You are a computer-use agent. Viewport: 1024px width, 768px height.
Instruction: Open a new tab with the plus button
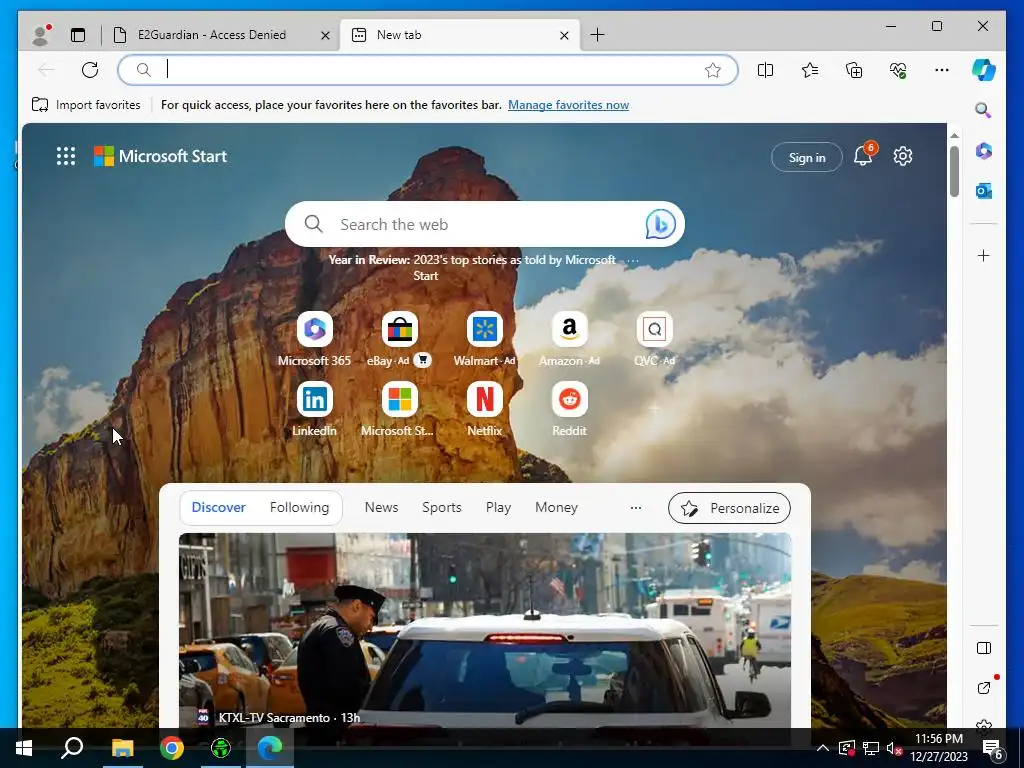tap(597, 35)
